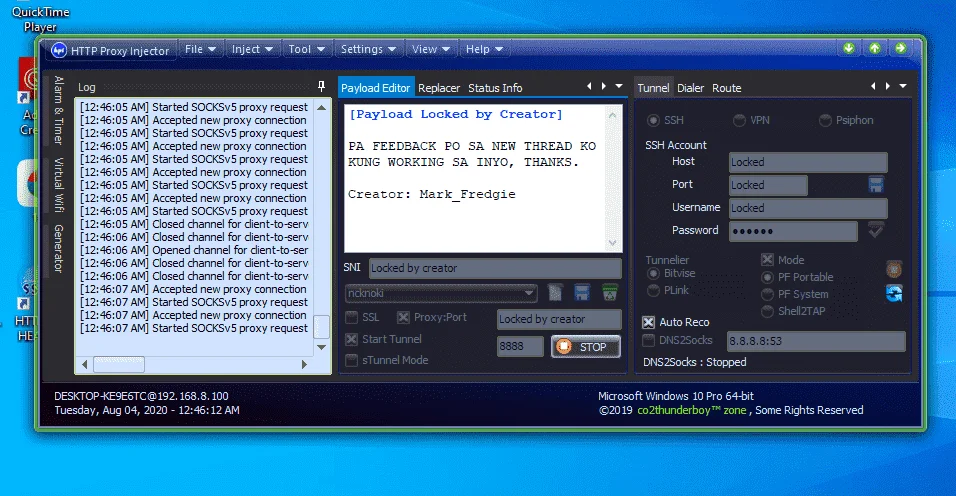Click the blue floppy save icon below SNI
956x496 pixels.
point(582,292)
